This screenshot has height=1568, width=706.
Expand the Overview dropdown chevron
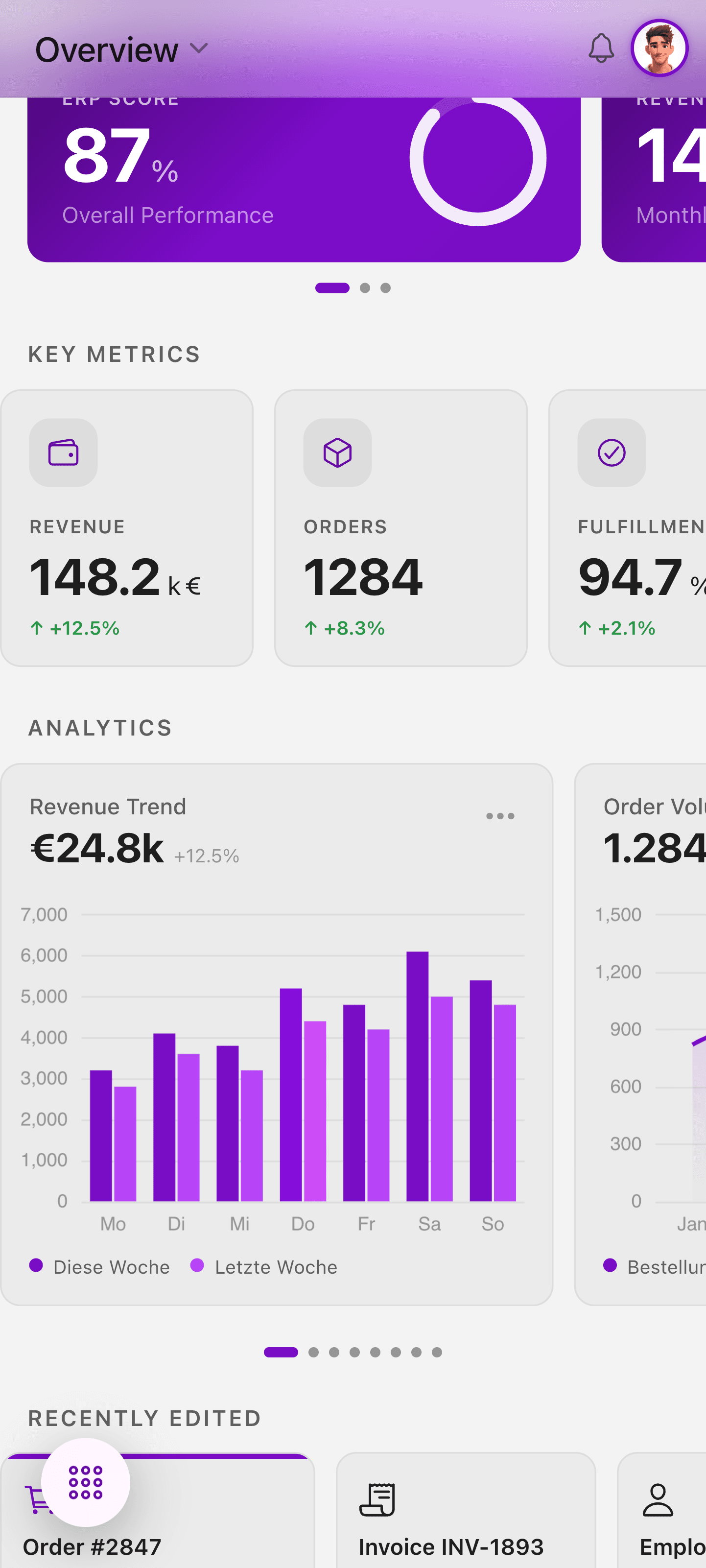[199, 48]
